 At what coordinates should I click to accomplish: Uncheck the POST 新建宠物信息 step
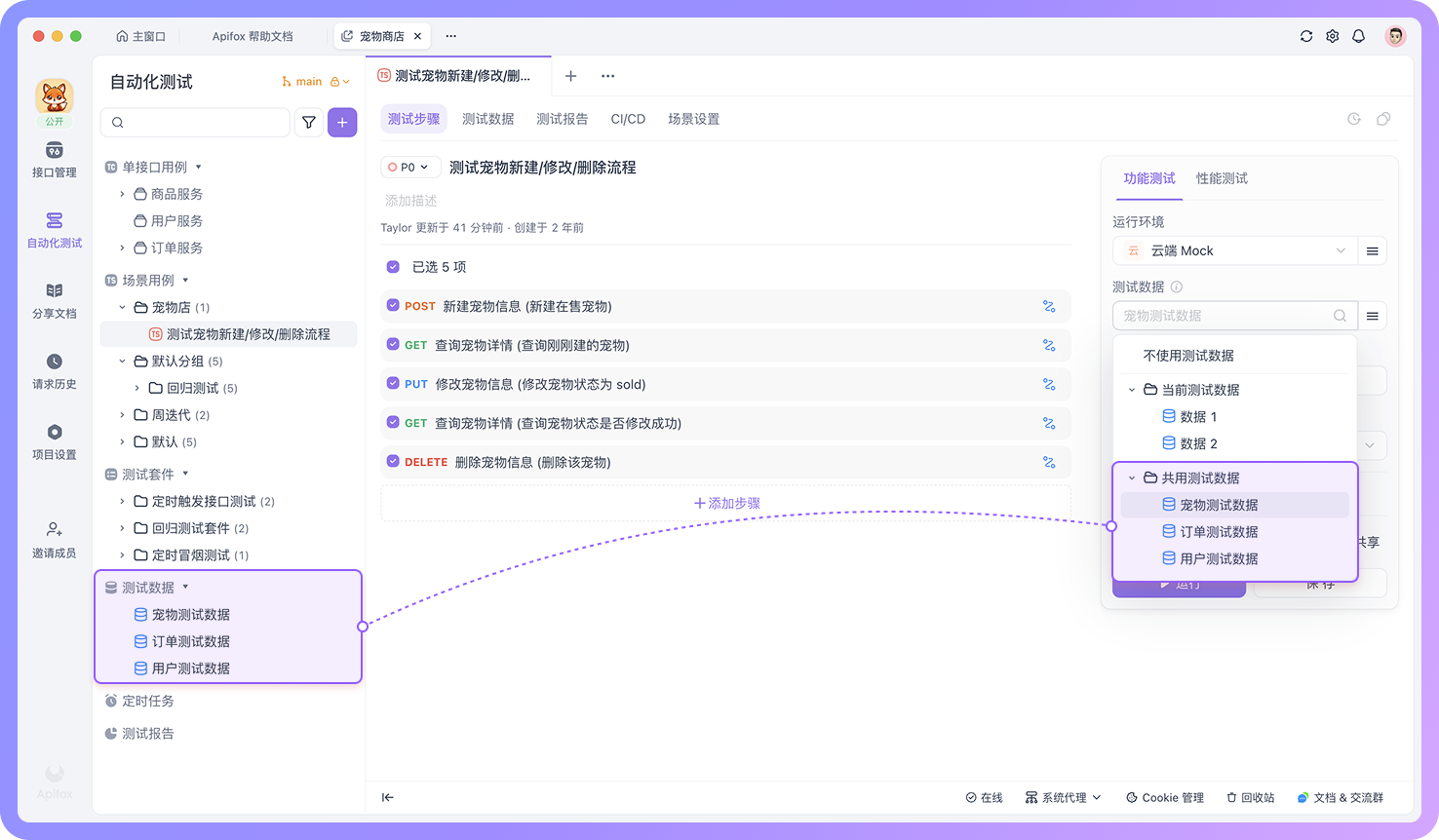point(391,306)
